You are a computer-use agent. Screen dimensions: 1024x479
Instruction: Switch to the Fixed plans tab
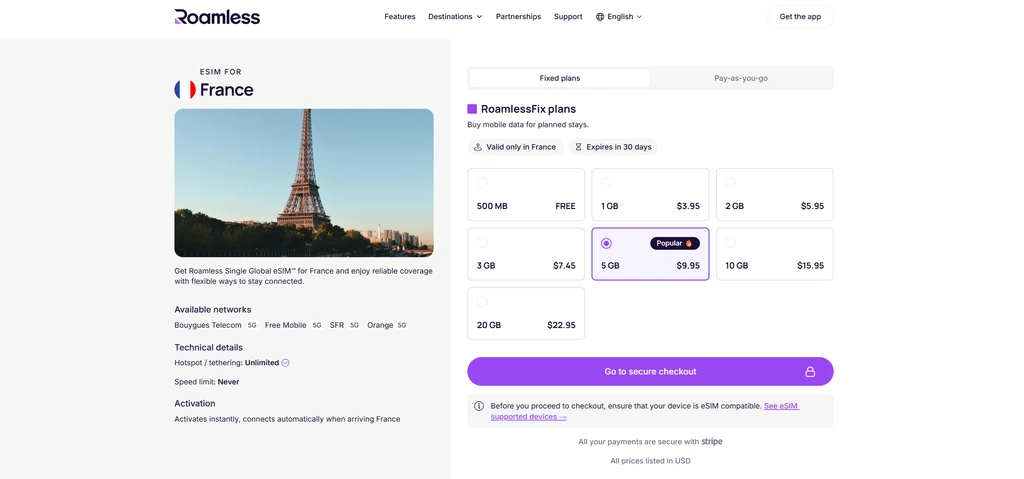point(560,78)
